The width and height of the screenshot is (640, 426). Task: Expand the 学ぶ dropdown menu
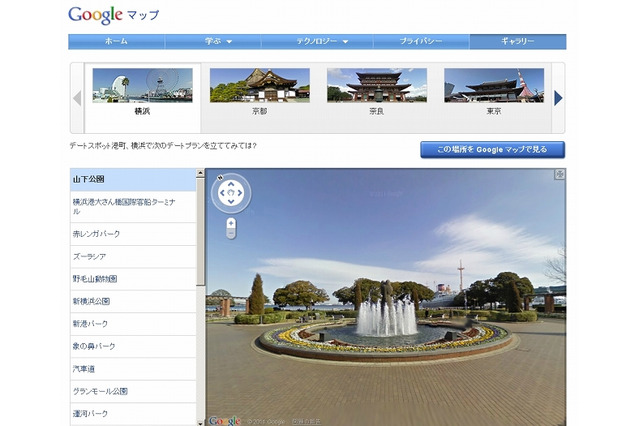218,42
